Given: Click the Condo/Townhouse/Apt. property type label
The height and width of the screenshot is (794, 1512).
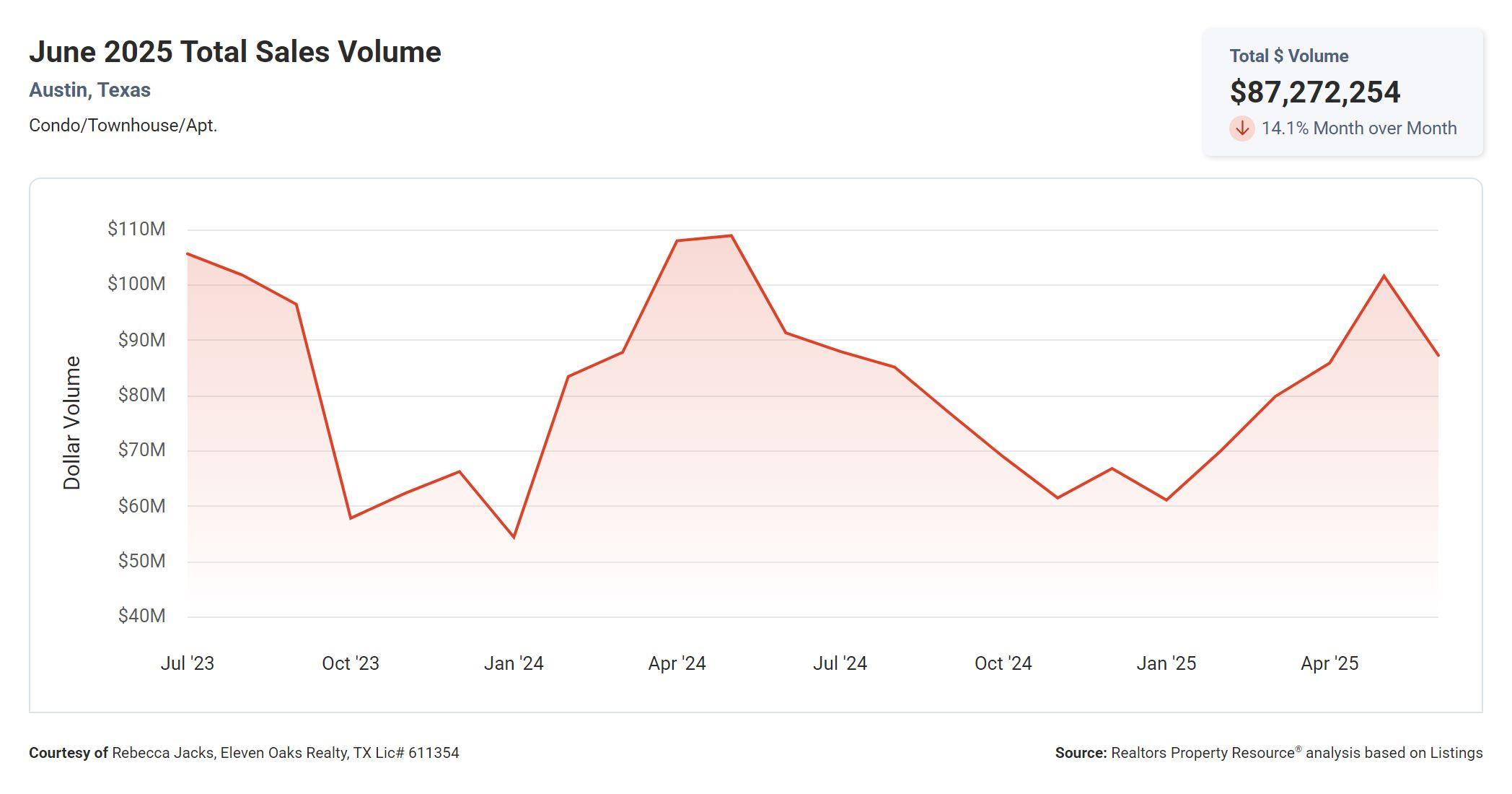Looking at the screenshot, I should (123, 126).
